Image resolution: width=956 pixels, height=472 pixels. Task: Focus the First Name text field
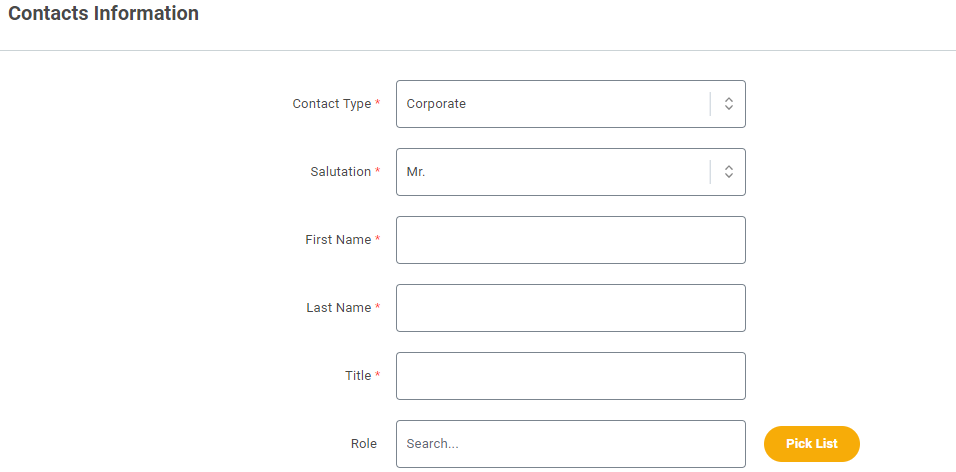click(x=571, y=240)
